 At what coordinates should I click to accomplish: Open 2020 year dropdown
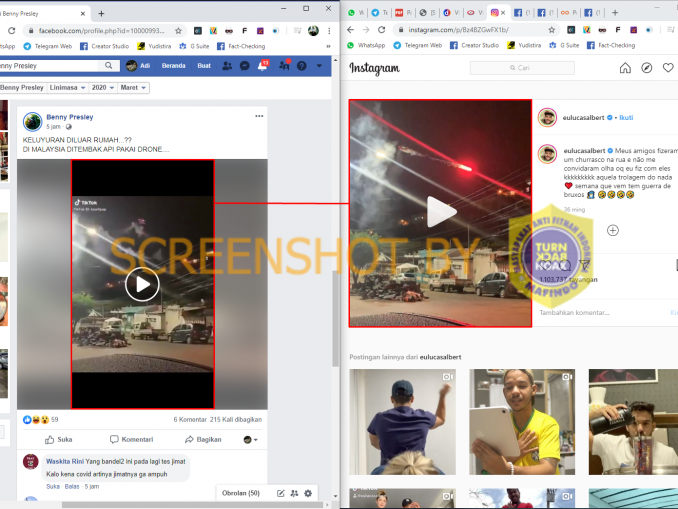pyautogui.click(x=102, y=87)
